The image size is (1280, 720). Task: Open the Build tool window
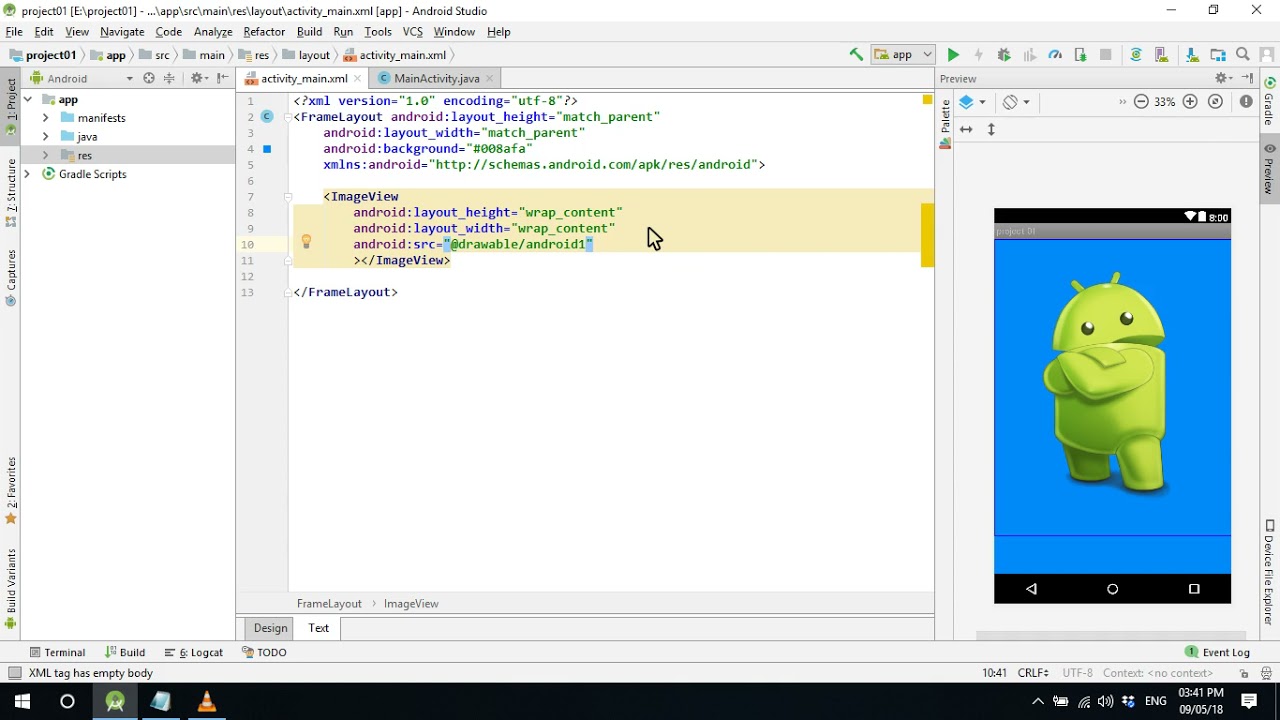125,652
